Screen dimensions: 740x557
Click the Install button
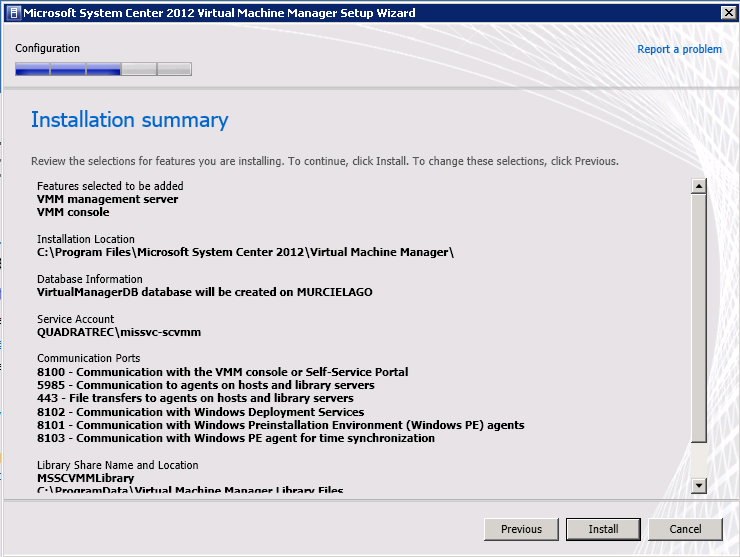pyautogui.click(x=603, y=529)
